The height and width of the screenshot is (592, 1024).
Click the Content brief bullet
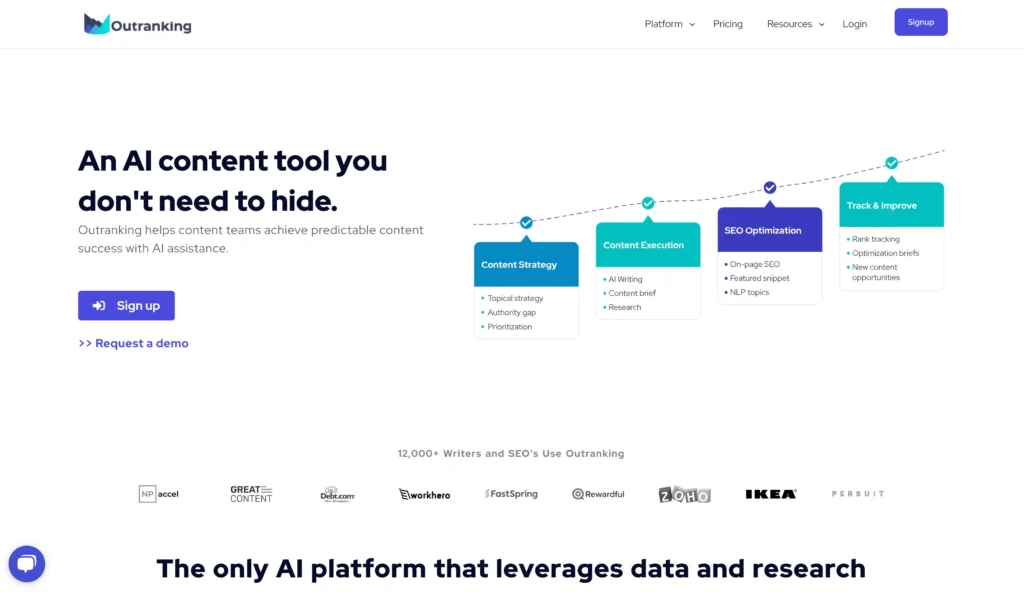coord(632,293)
